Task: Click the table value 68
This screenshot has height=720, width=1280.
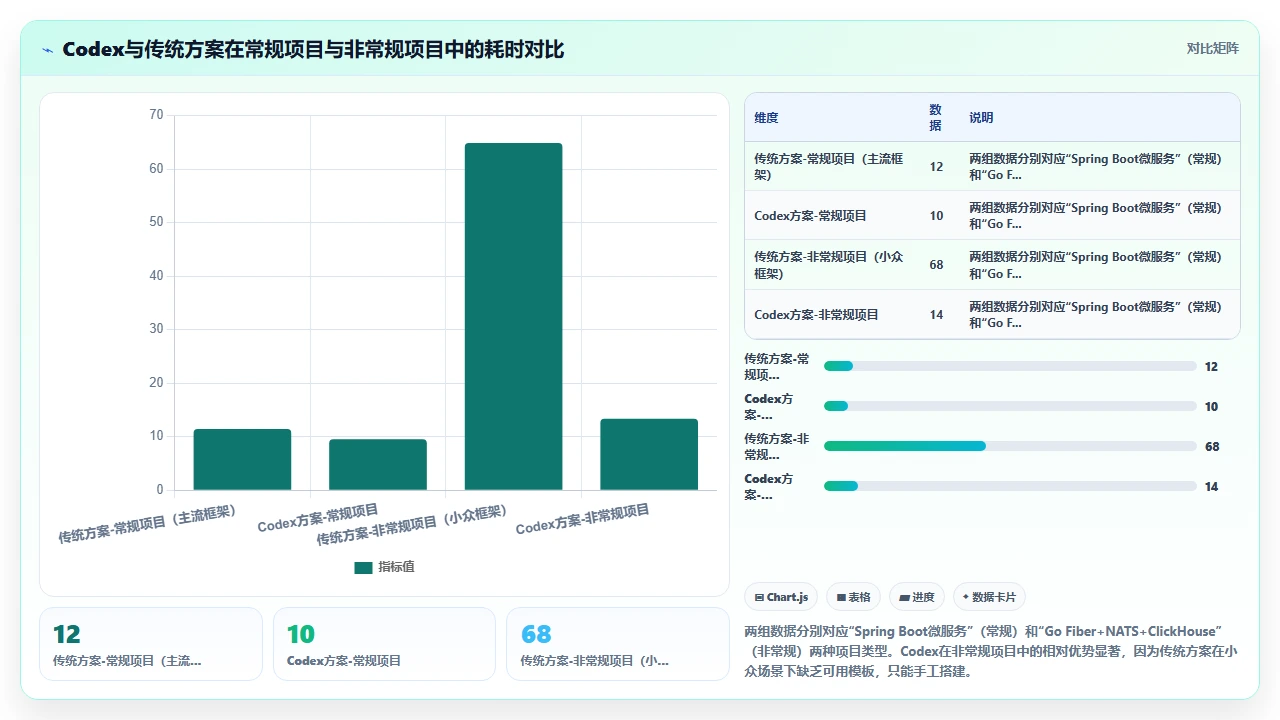Action: tap(936, 265)
